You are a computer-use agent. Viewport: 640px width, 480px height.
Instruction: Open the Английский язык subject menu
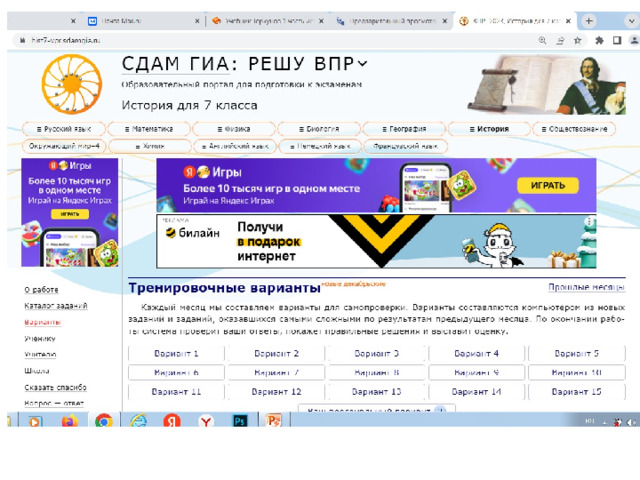pos(236,146)
